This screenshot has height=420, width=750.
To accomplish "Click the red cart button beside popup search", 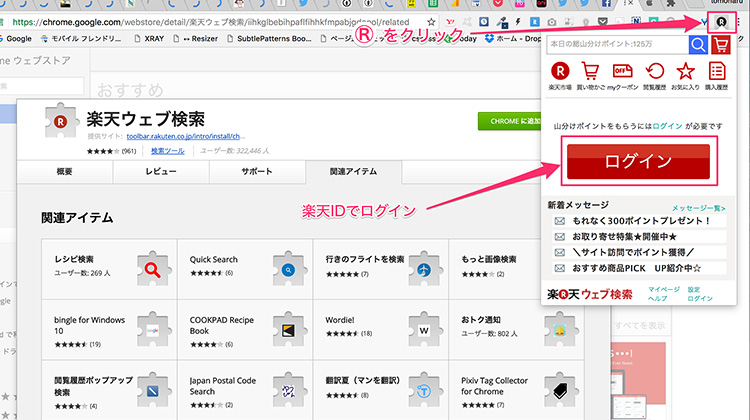I will [721, 45].
